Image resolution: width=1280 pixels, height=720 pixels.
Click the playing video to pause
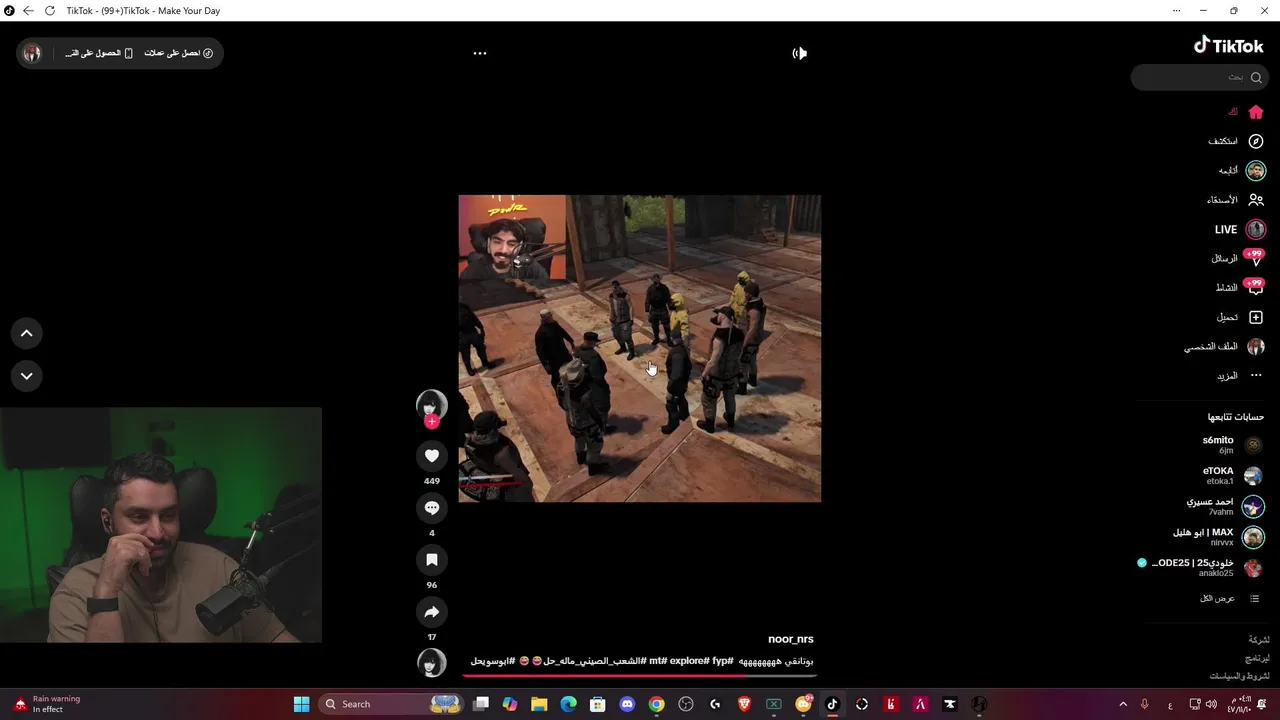[640, 348]
